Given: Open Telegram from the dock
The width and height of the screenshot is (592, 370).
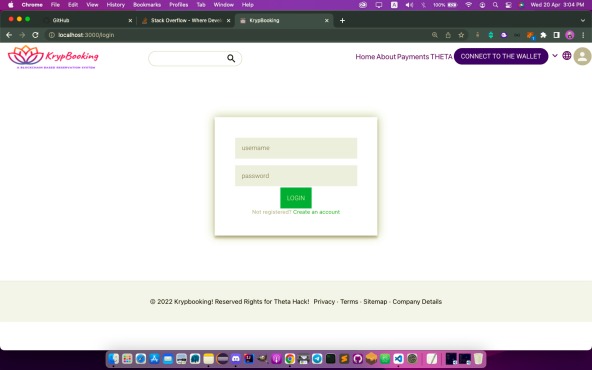Looking at the screenshot, I should 317,358.
